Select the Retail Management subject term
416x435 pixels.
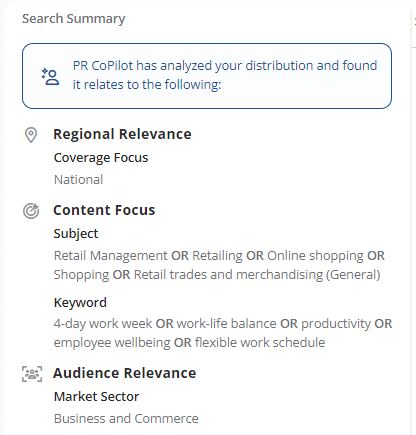pyautogui.click(x=111, y=256)
